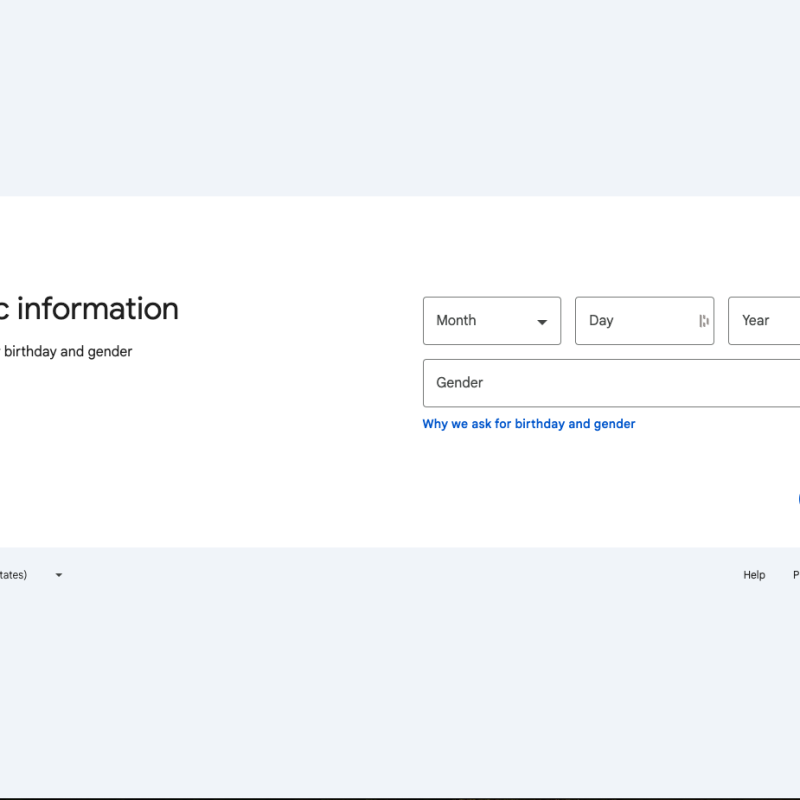Click the 'Month' placeholder label
The height and width of the screenshot is (800, 800).
[x=456, y=321]
